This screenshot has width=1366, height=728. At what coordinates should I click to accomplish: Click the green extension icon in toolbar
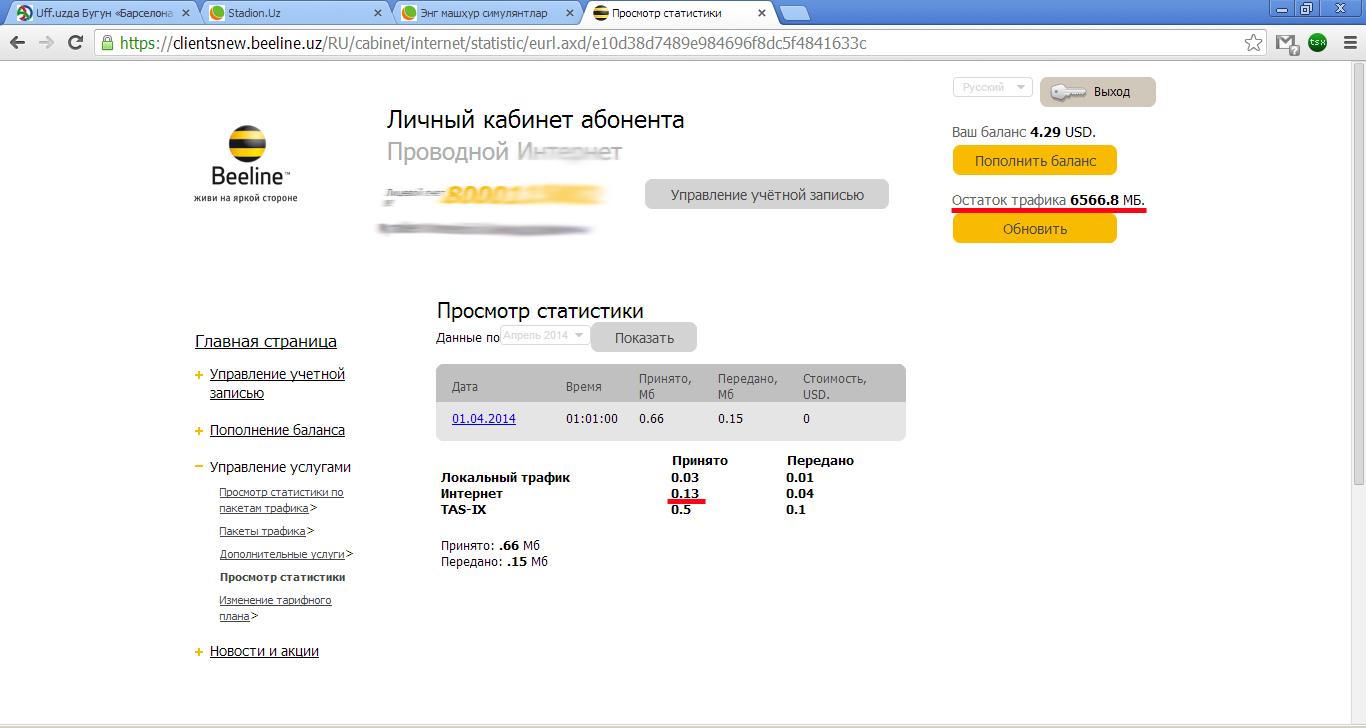pos(1317,43)
